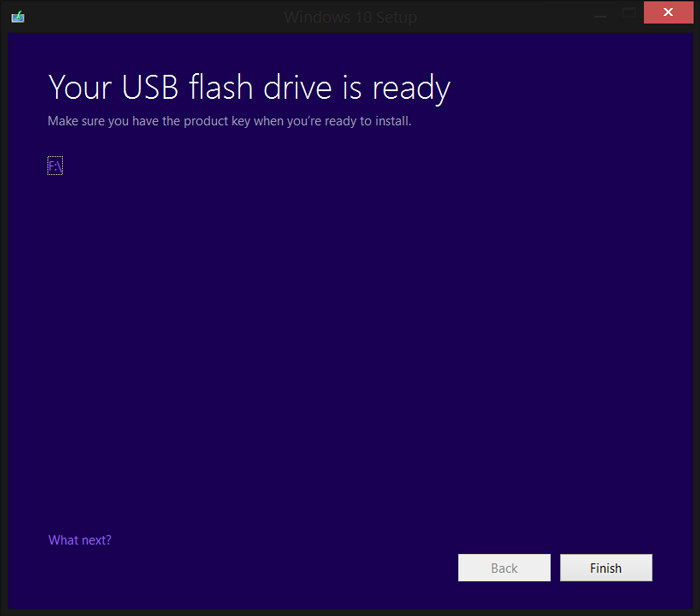Click the window's bottom black border
Viewport: 700px width, 616px height.
[350, 611]
